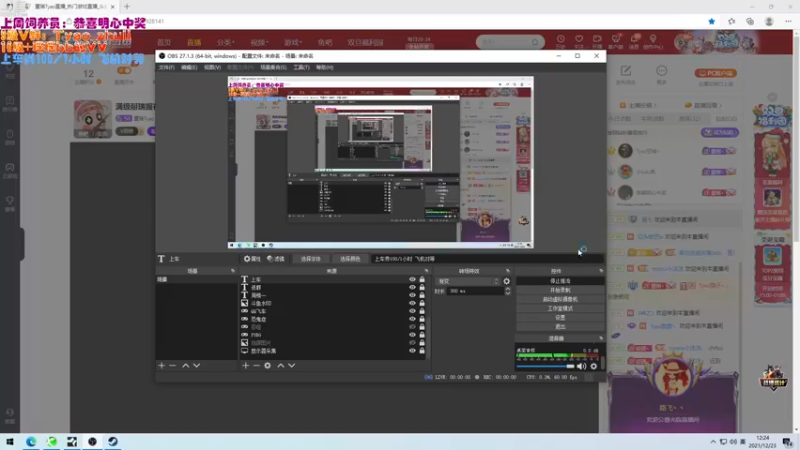Open Microsoft Edge from the taskbar
The image size is (800, 450).
tap(31, 441)
